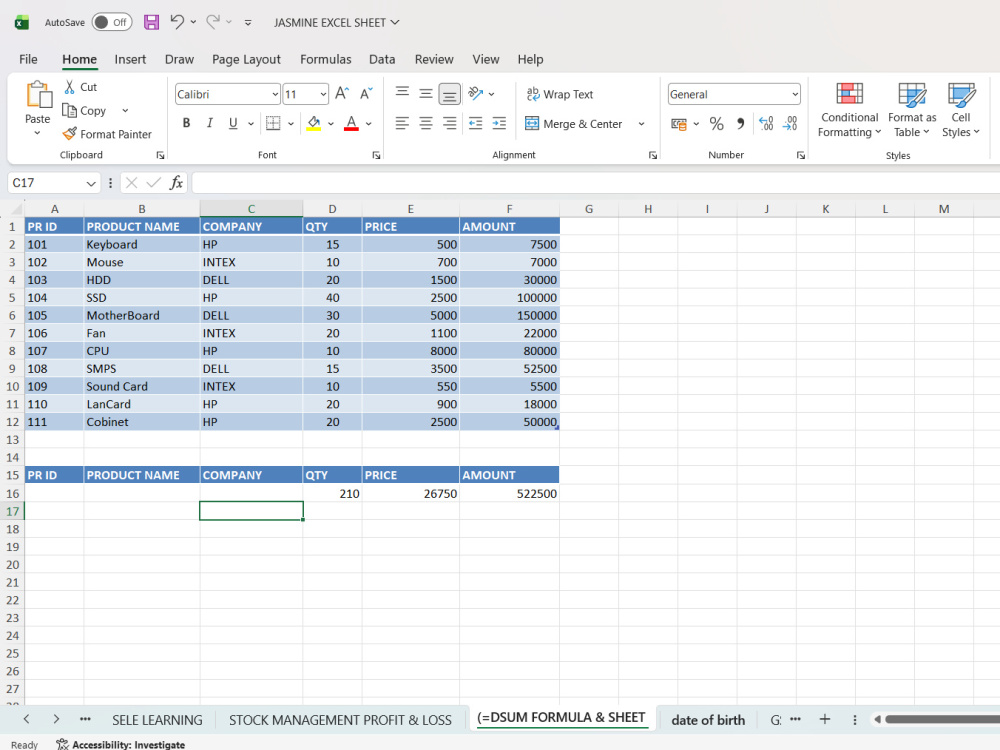This screenshot has width=1000, height=750.
Task: Toggle underline formatting
Action: (233, 123)
